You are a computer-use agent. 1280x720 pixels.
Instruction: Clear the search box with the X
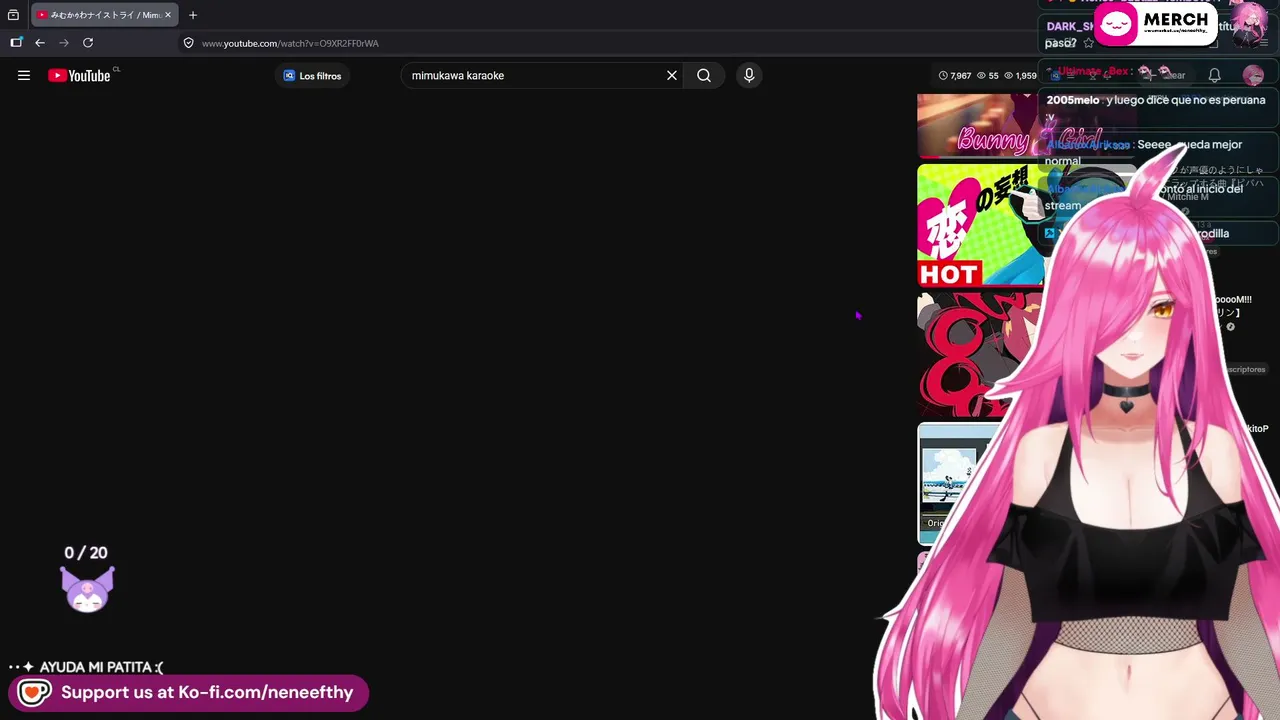[672, 75]
